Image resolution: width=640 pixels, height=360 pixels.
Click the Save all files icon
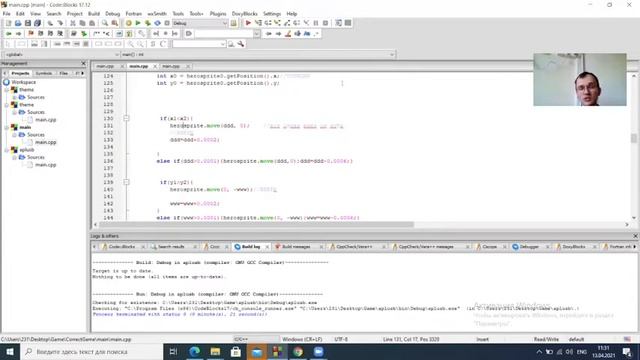(37, 23)
